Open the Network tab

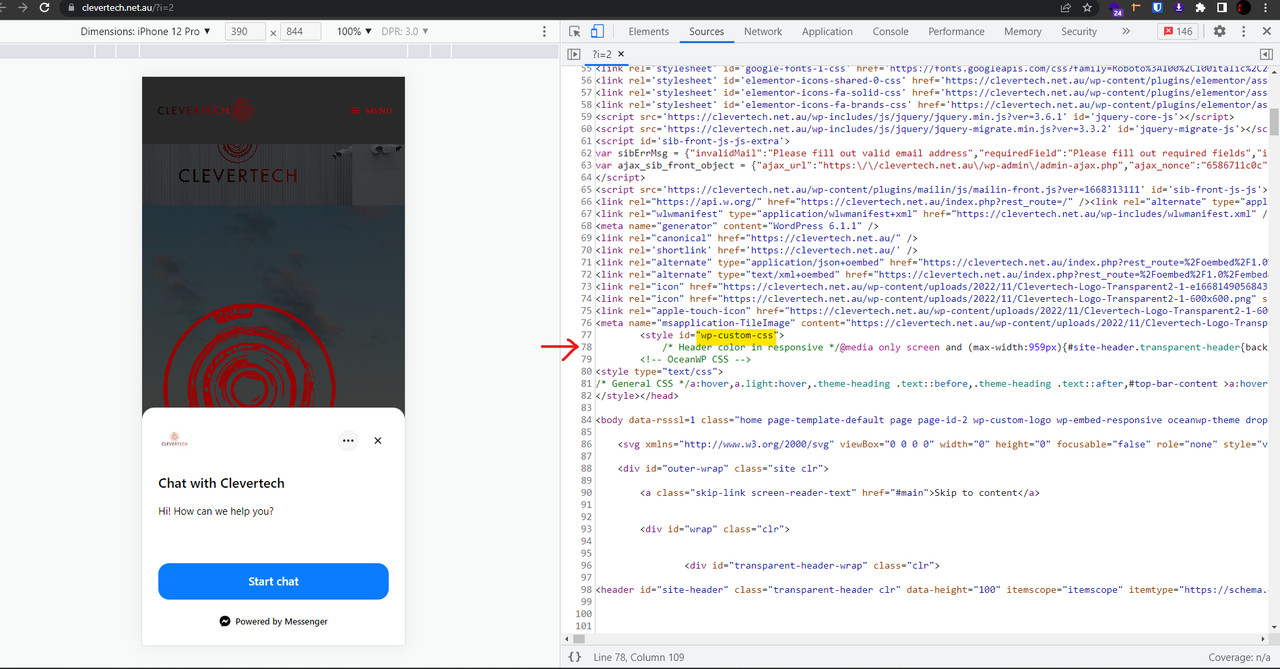(763, 32)
